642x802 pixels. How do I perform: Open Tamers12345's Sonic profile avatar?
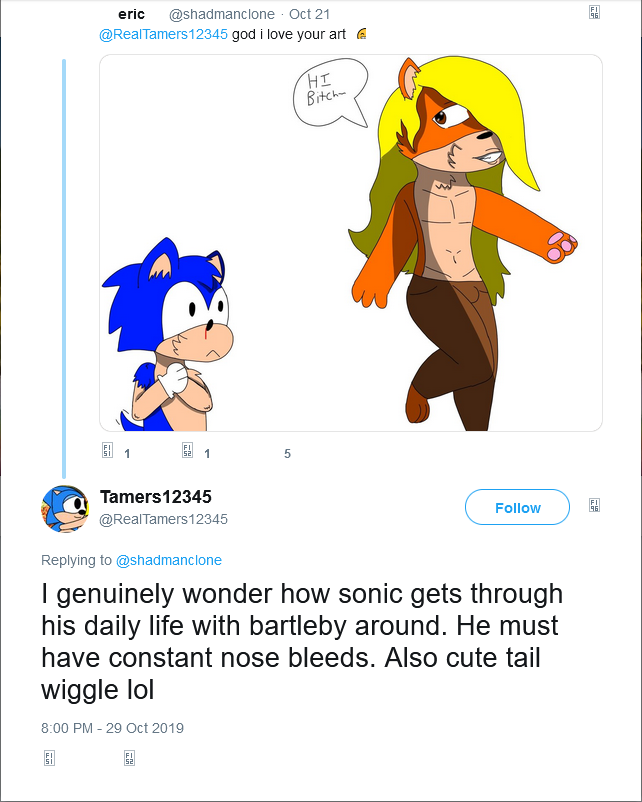click(65, 508)
